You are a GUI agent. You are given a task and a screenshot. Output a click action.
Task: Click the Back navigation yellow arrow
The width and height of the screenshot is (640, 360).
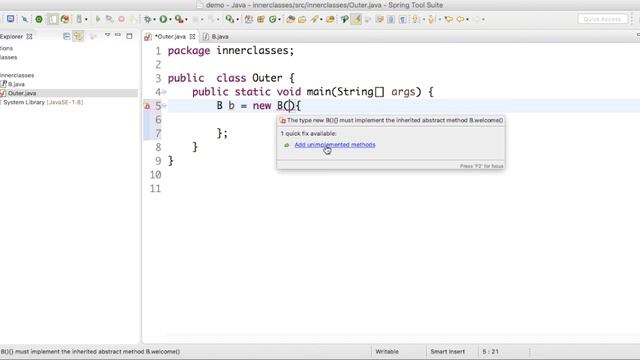[x=460, y=19]
